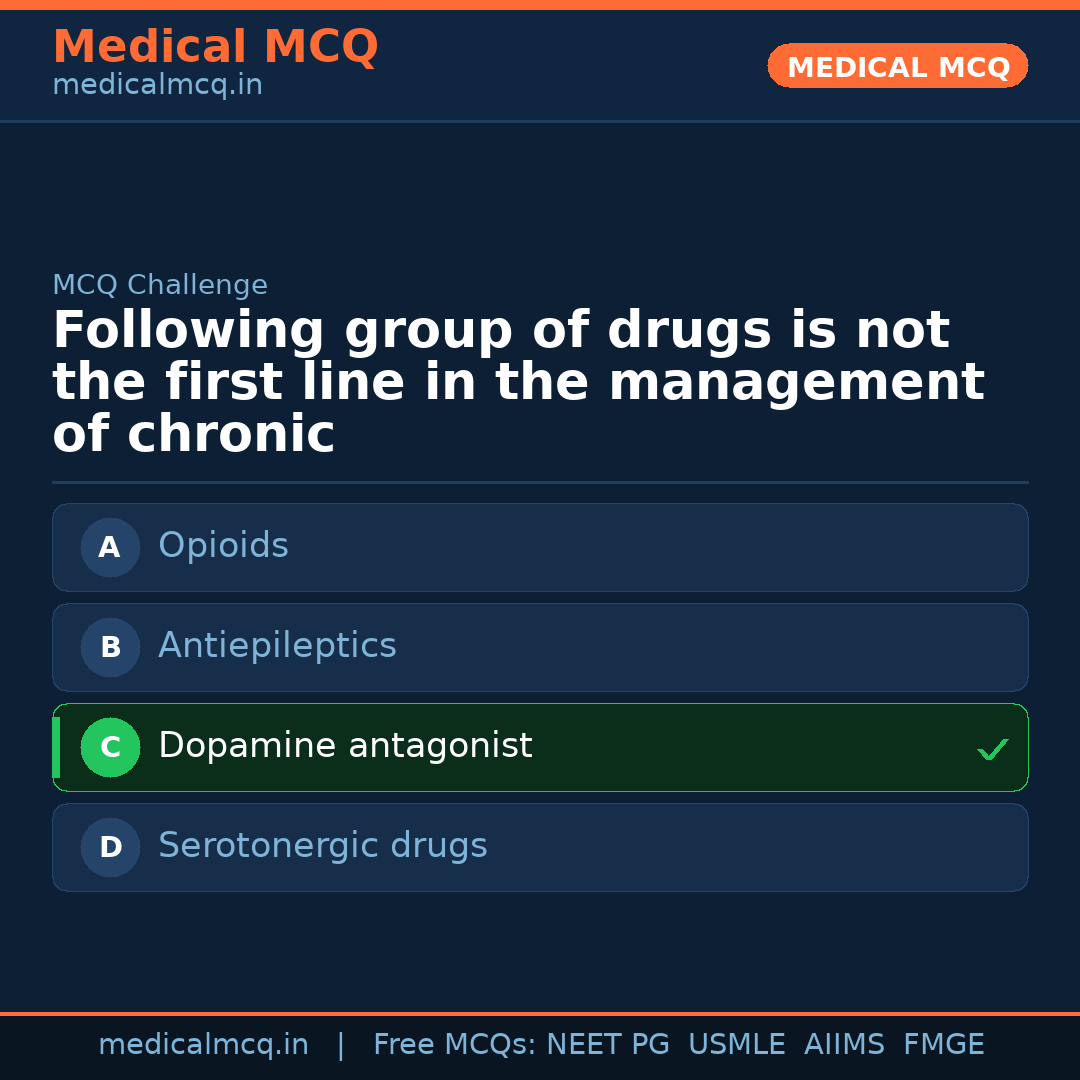Viewport: 1080px width, 1080px height.
Task: Click the green checkmark on option C
Action: 992,749
